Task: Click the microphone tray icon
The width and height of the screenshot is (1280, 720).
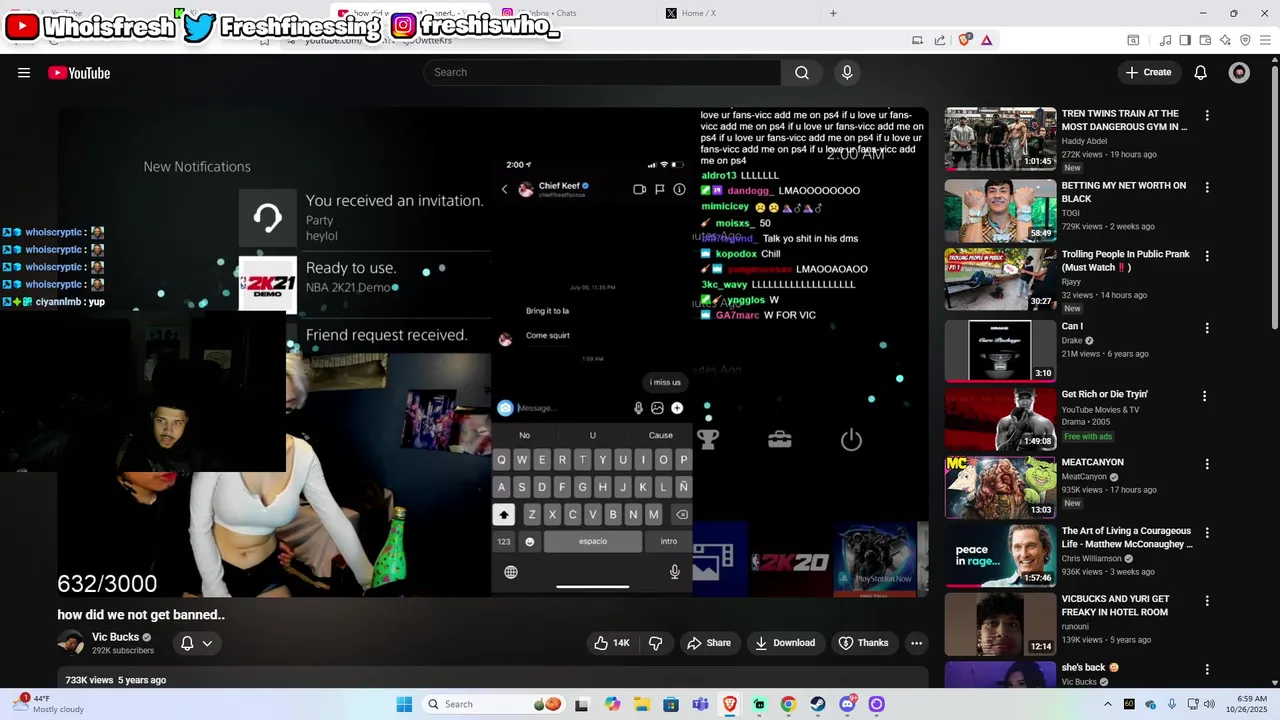Action: coord(1171,704)
